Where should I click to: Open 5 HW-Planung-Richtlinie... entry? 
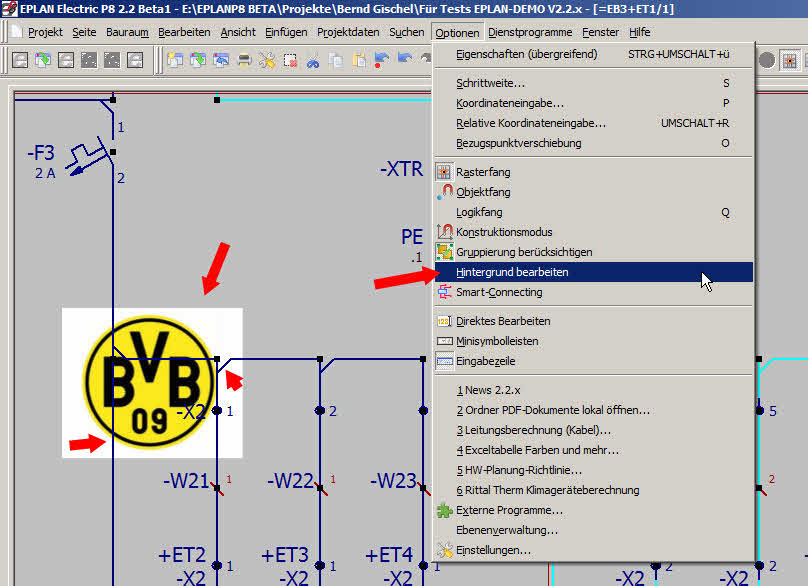[x=594, y=471]
